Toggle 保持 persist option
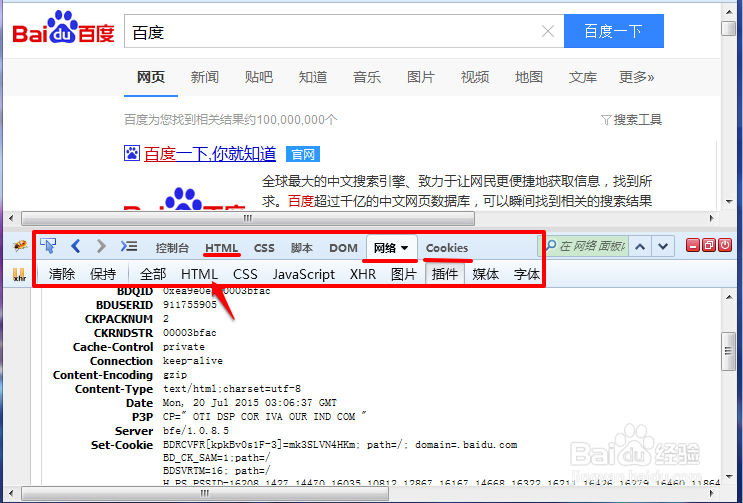The width and height of the screenshot is (743, 503). 103,274
